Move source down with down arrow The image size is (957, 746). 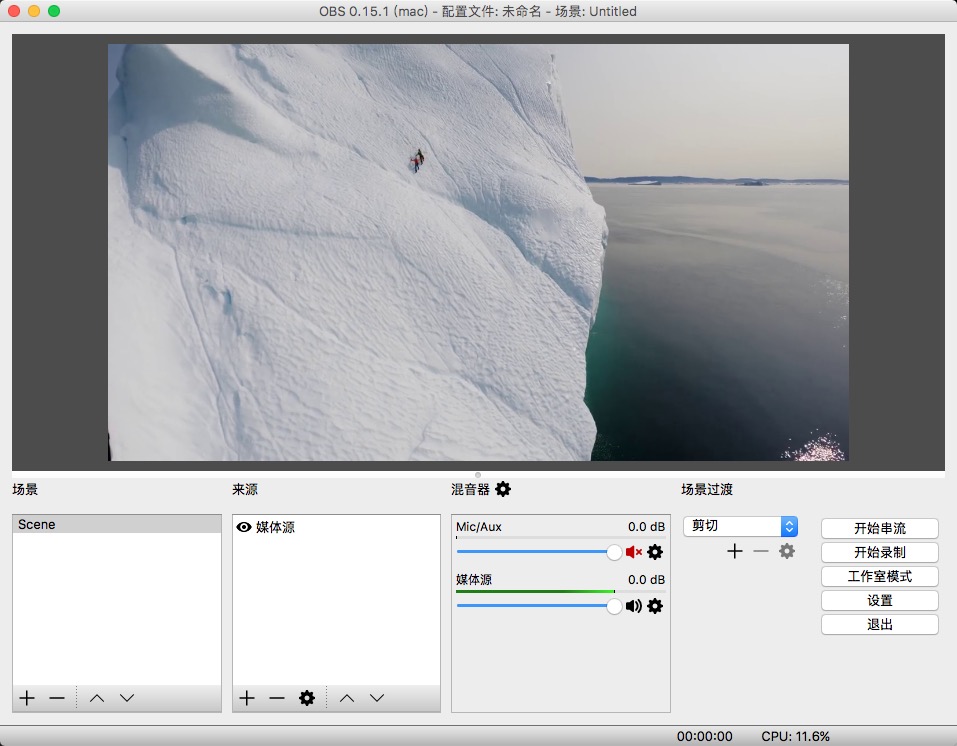coord(377,698)
